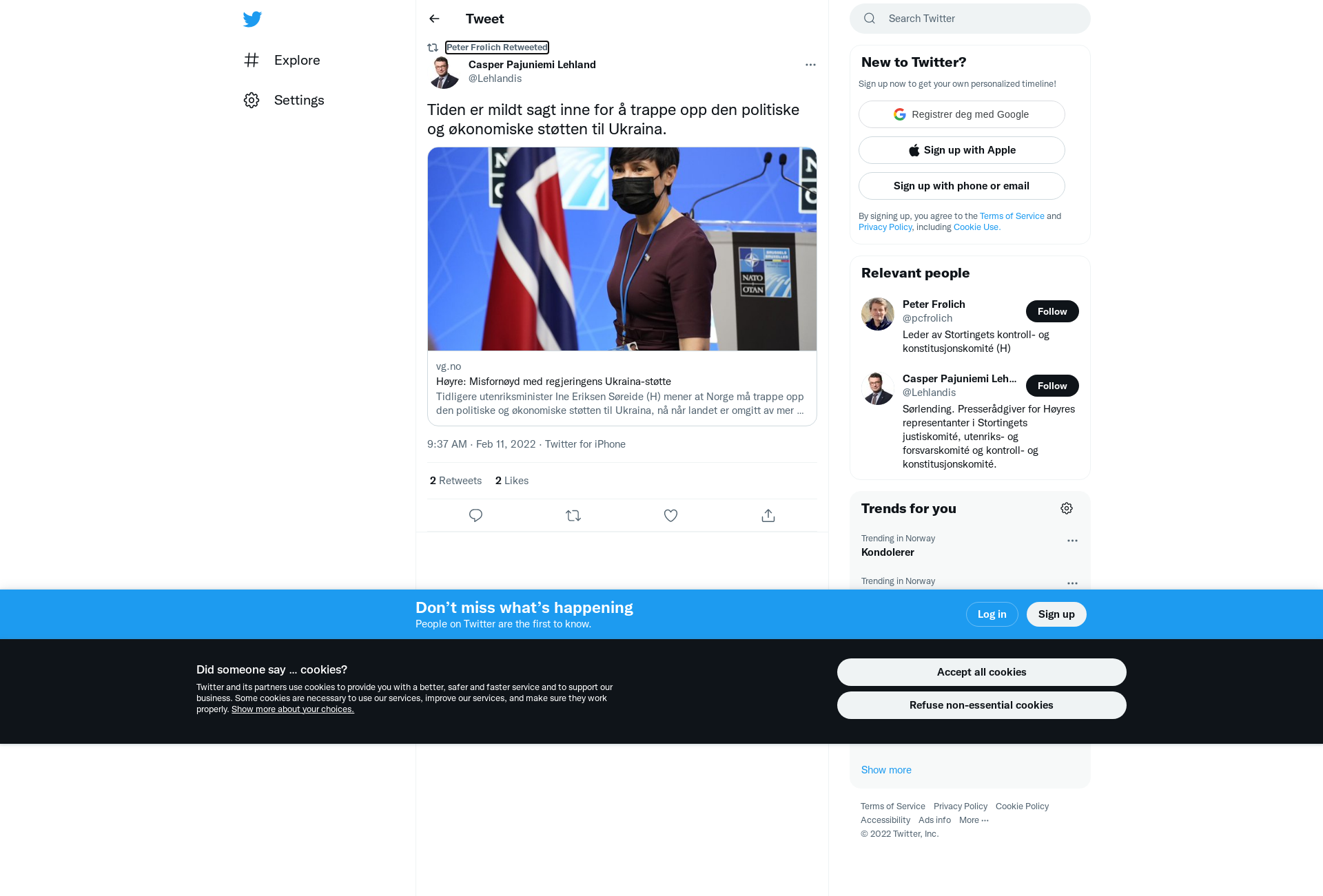This screenshot has height=896, width=1323.
Task: Refuse non-essential cookies
Action: tap(981, 705)
